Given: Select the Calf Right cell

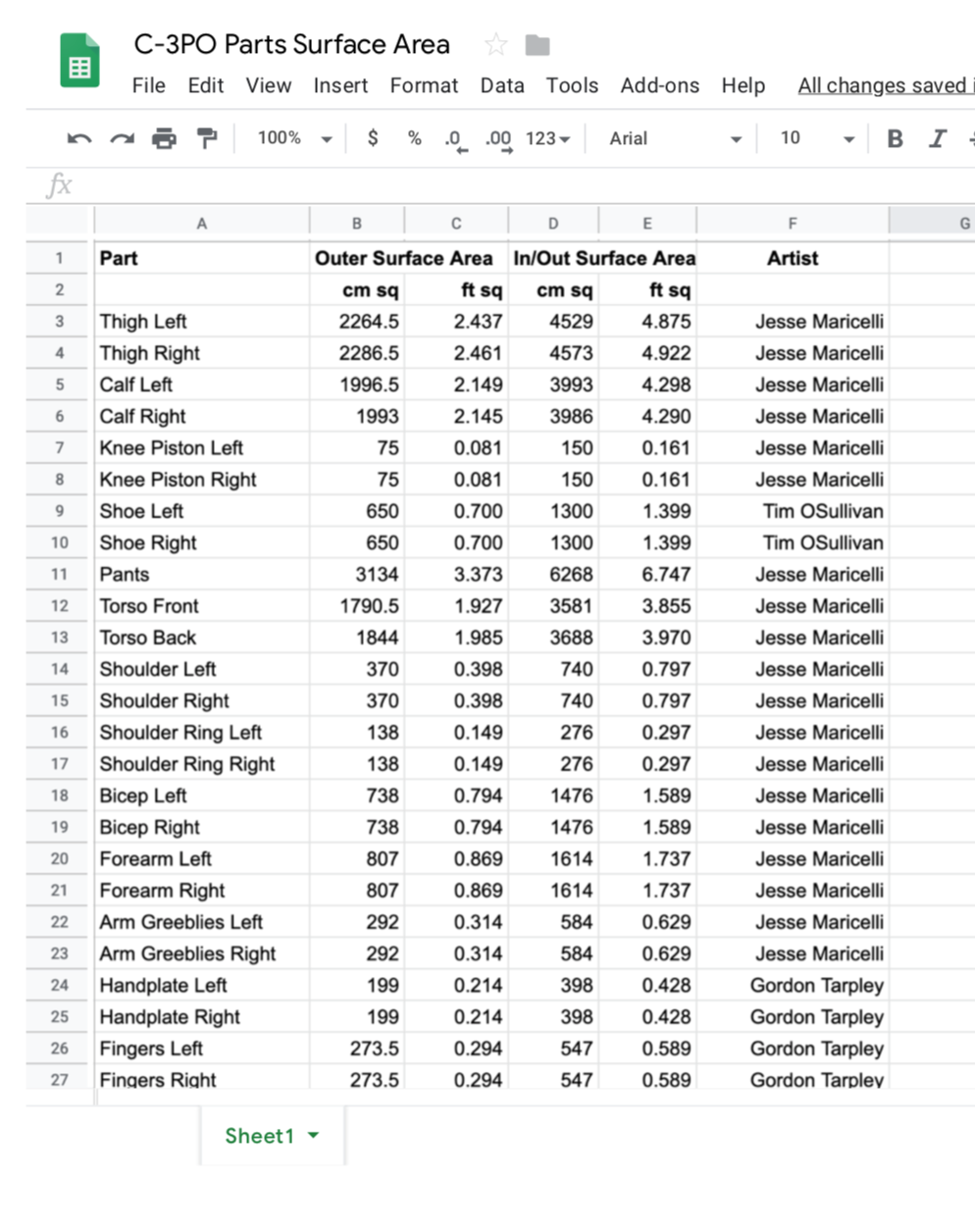Looking at the screenshot, I should click(201, 416).
